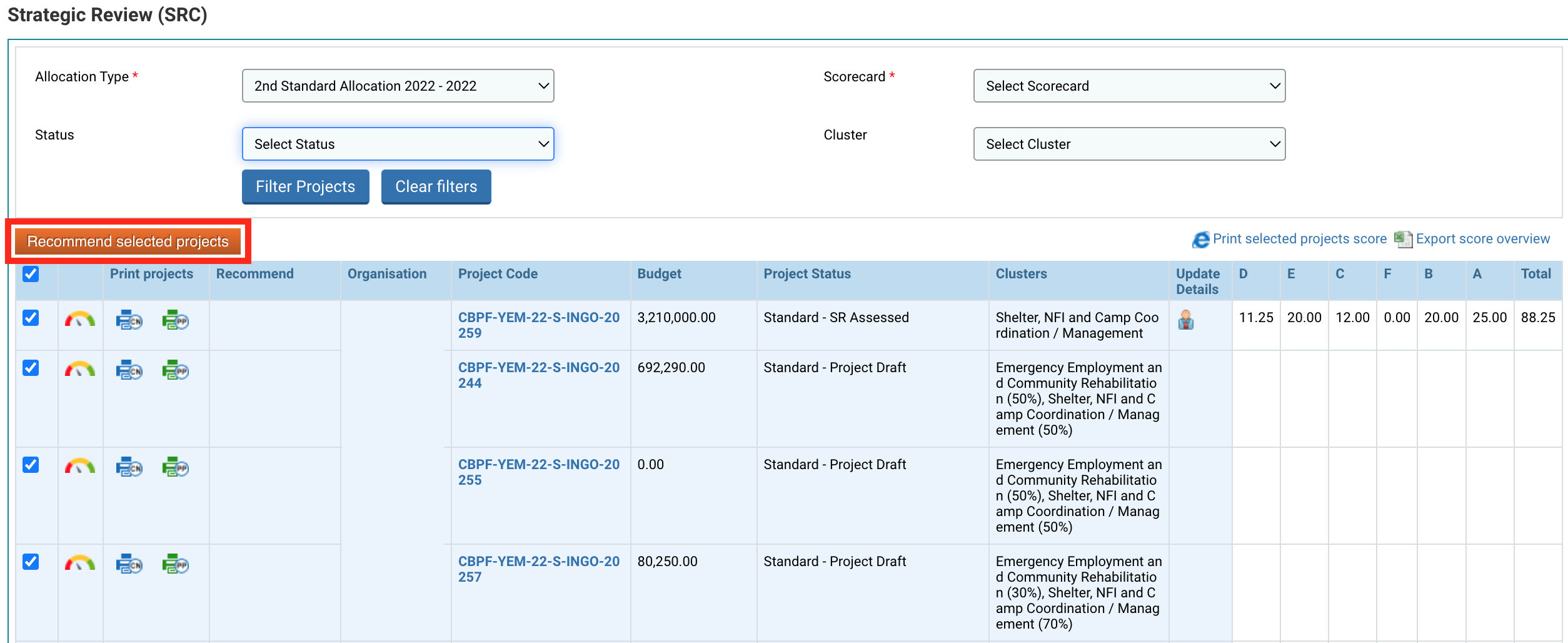Click Print selected projects score link
The height and width of the screenshot is (643, 1568).
(1299, 239)
